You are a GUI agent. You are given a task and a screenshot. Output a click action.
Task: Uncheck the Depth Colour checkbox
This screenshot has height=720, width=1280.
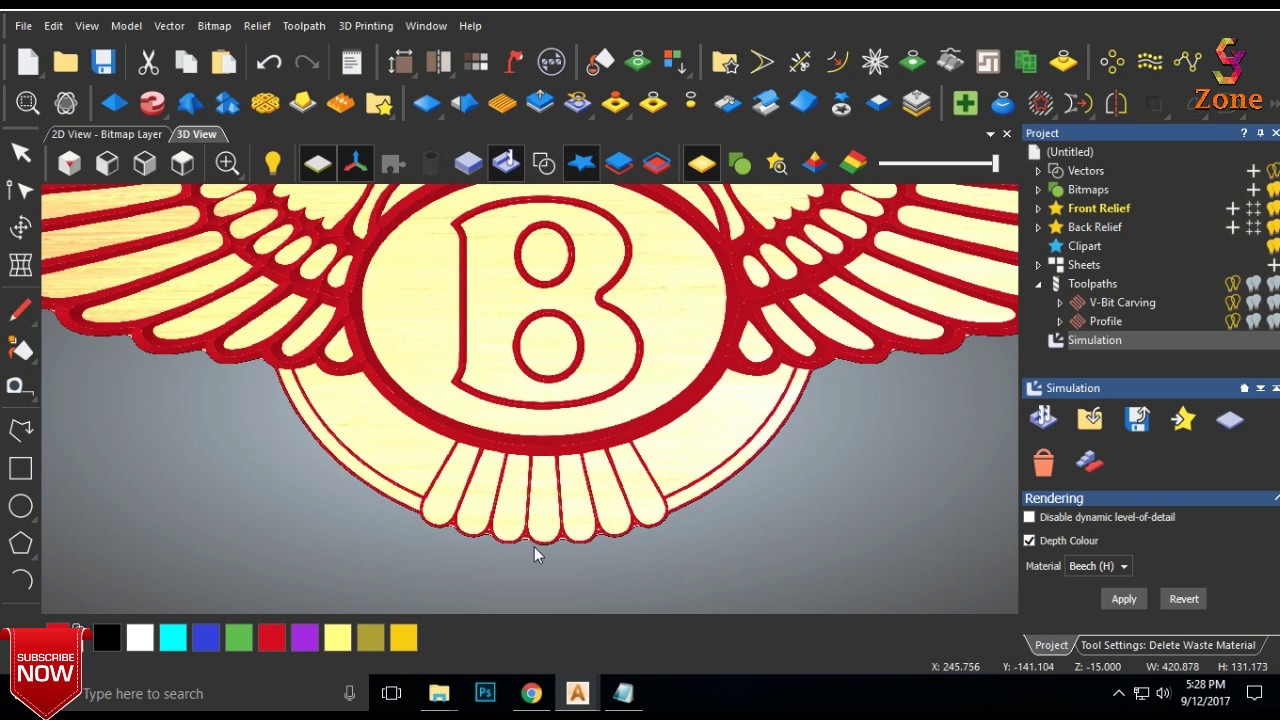[x=1029, y=540]
